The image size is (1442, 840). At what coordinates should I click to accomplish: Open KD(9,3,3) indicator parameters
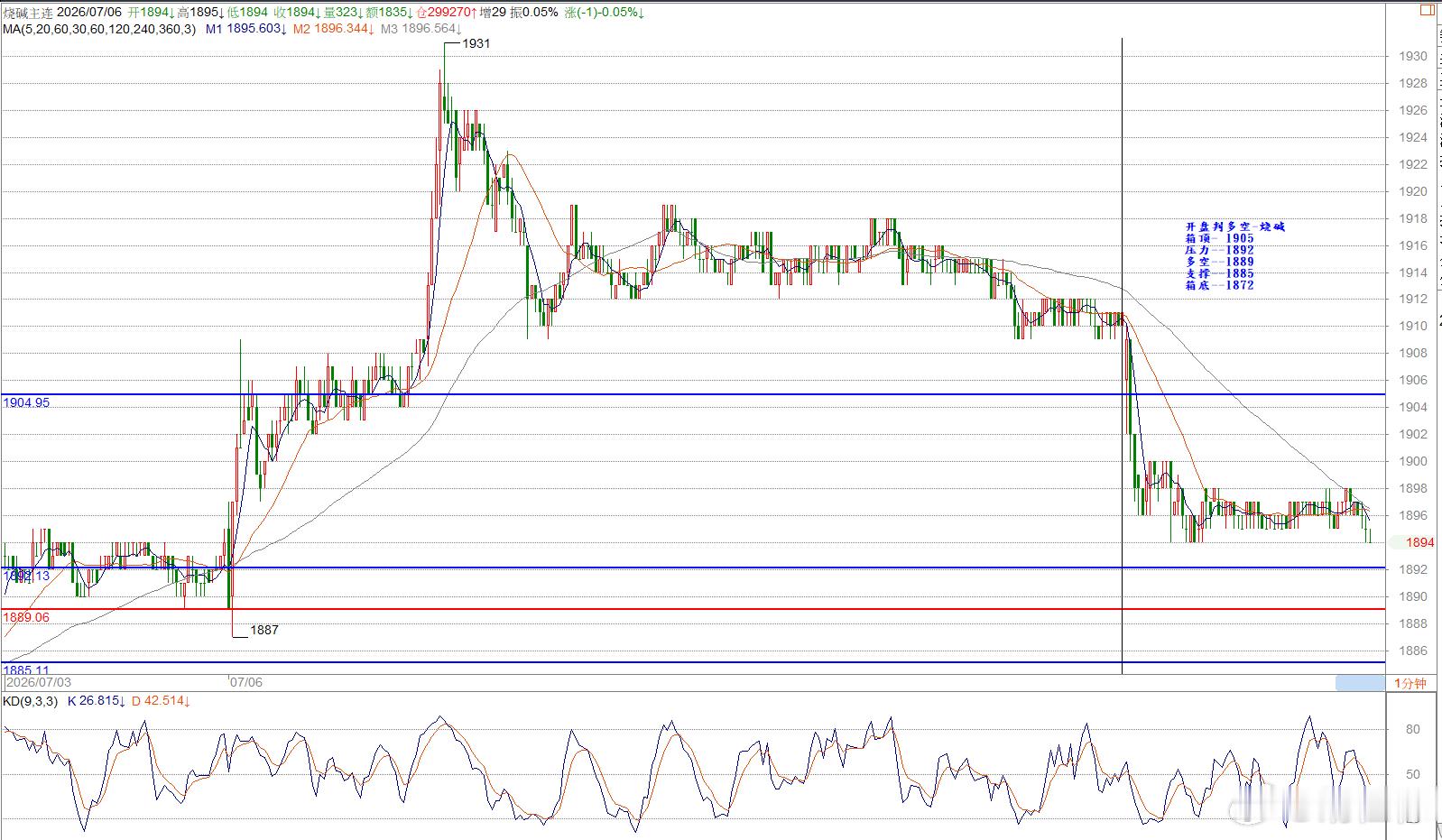[31, 701]
